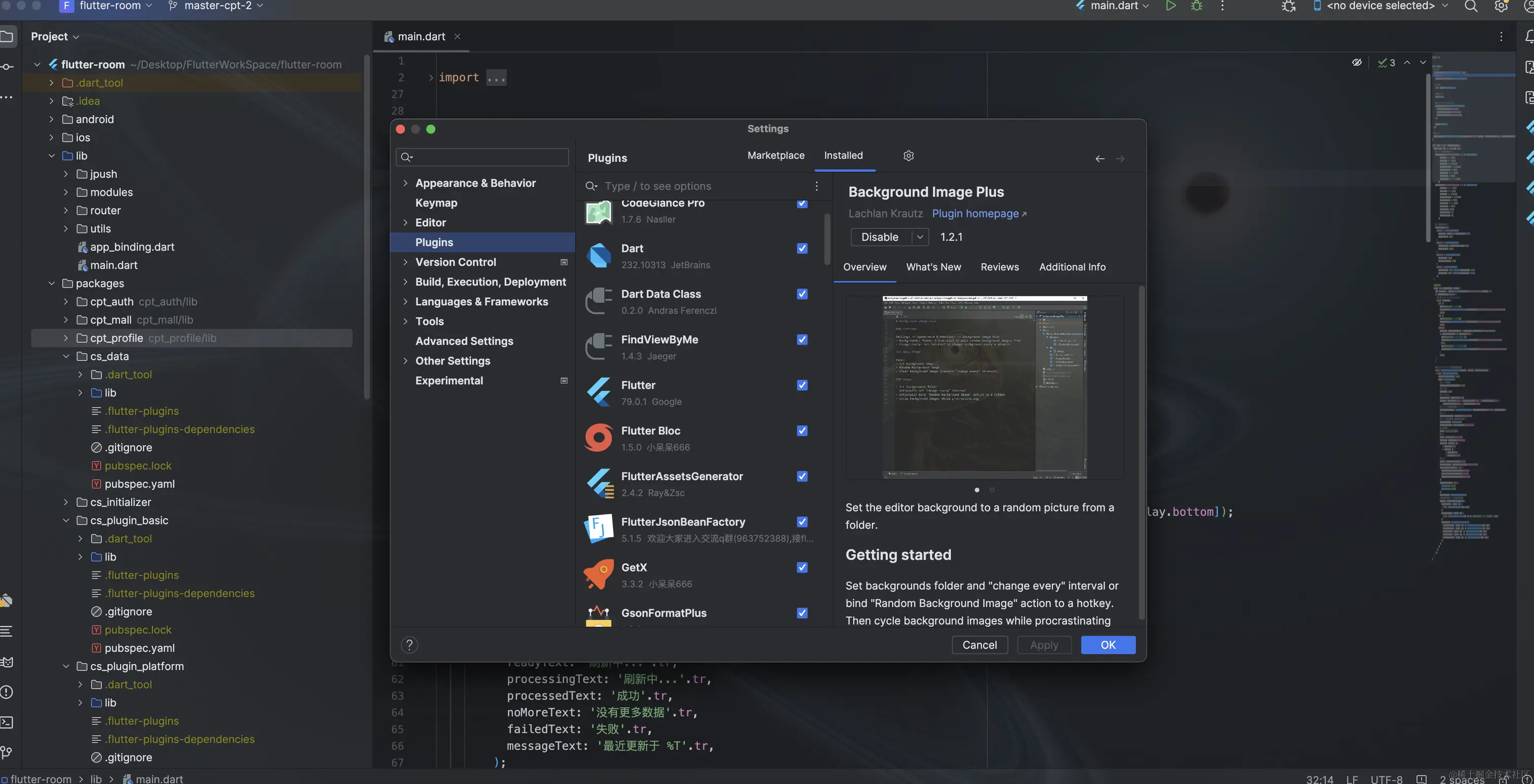Select pubspec.yaml under cs_data

(140, 484)
